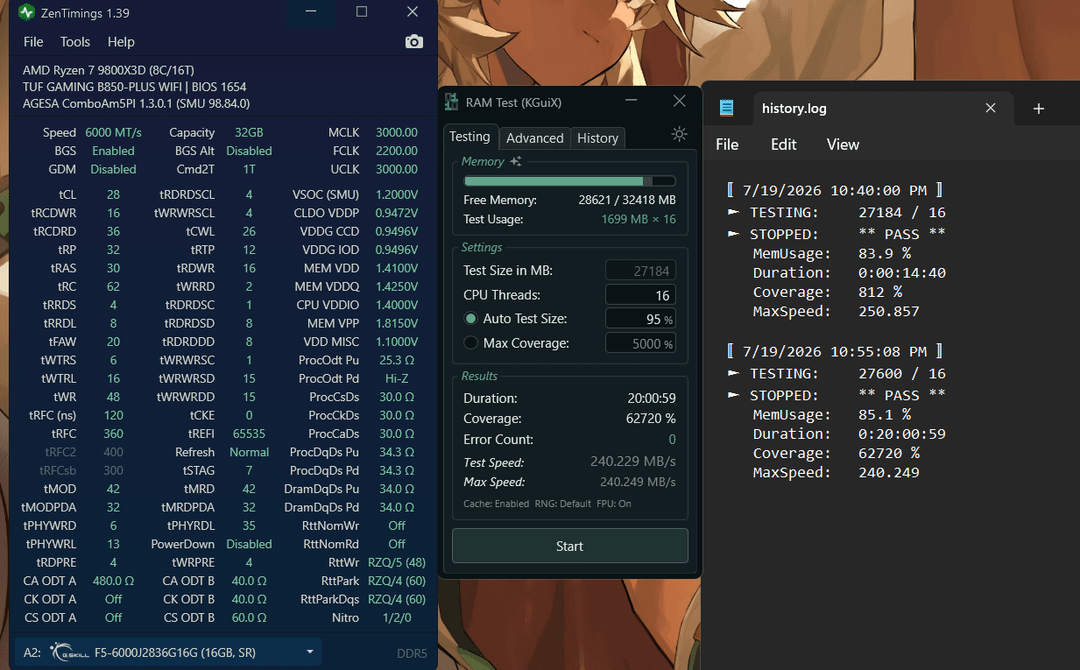The height and width of the screenshot is (670, 1080).
Task: Maximize the ZenTimings window
Action: (361, 12)
